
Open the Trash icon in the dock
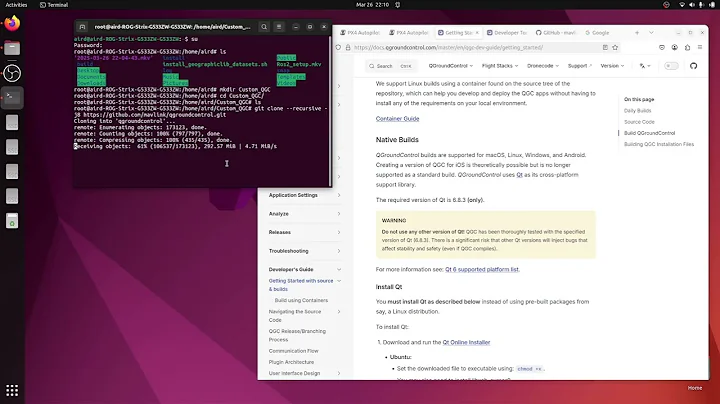(x=12, y=221)
